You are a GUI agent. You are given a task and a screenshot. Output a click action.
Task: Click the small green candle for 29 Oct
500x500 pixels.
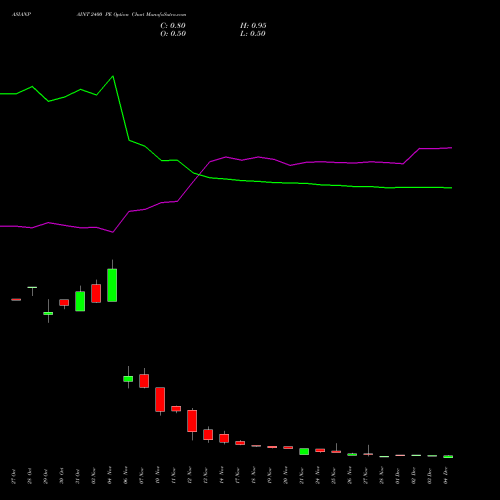48,313
